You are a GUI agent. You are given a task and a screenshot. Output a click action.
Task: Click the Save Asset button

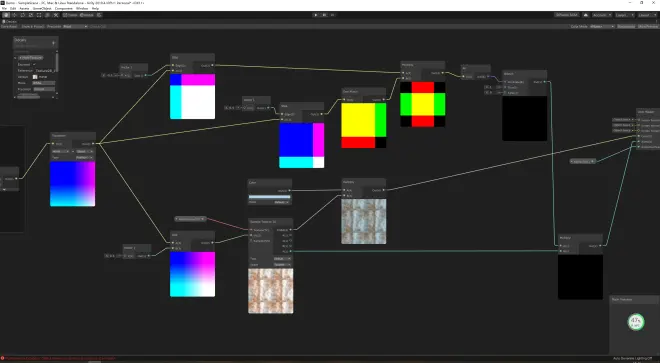[x=9, y=27]
